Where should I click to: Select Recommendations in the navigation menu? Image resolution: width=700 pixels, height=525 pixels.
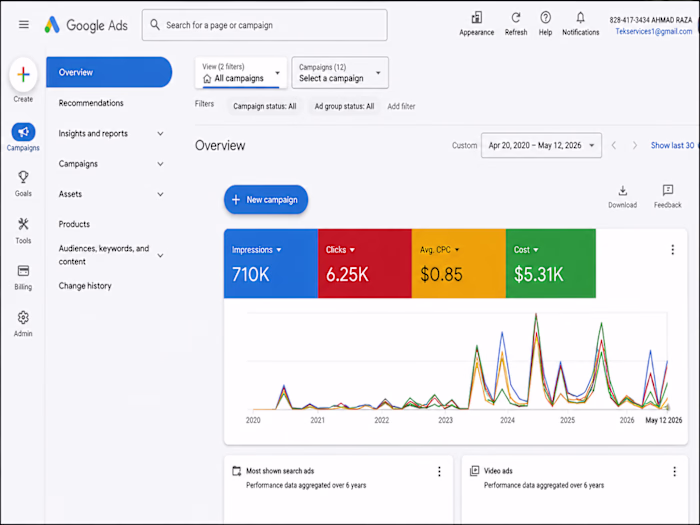pyautogui.click(x=91, y=103)
